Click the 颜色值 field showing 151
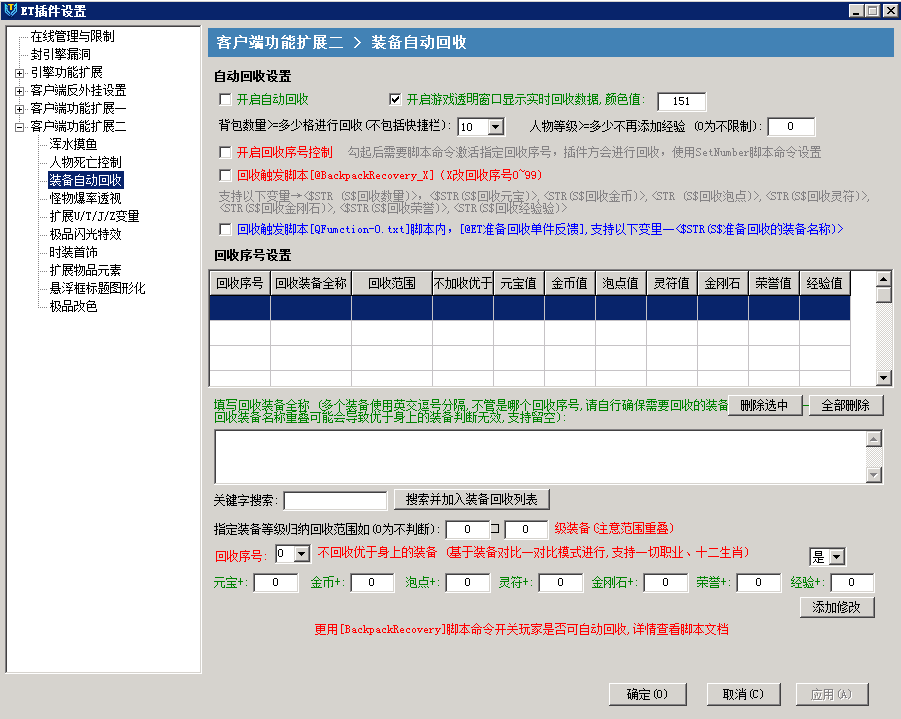901x719 pixels. click(681, 101)
